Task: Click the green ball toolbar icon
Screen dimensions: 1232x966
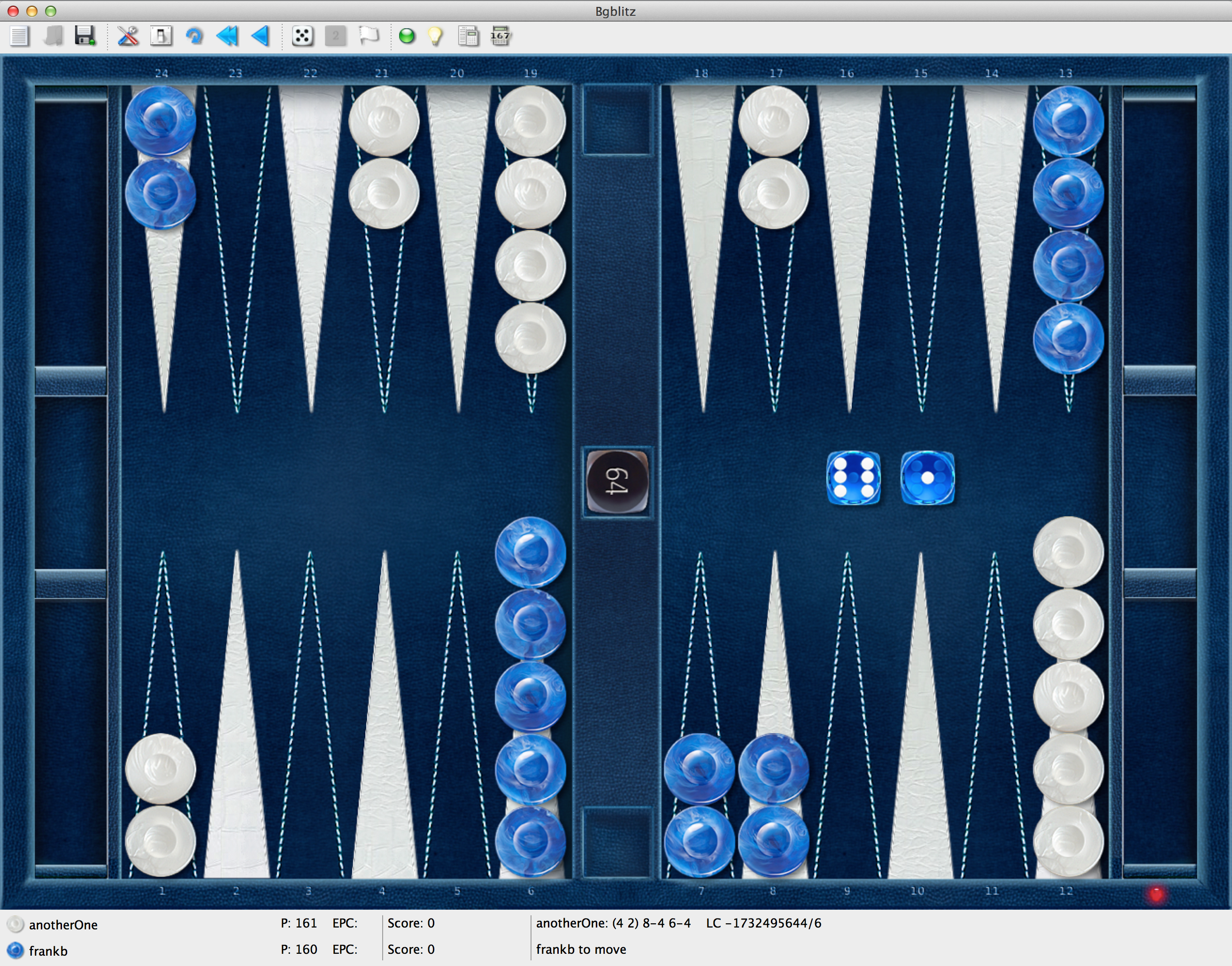Action: coord(407,36)
